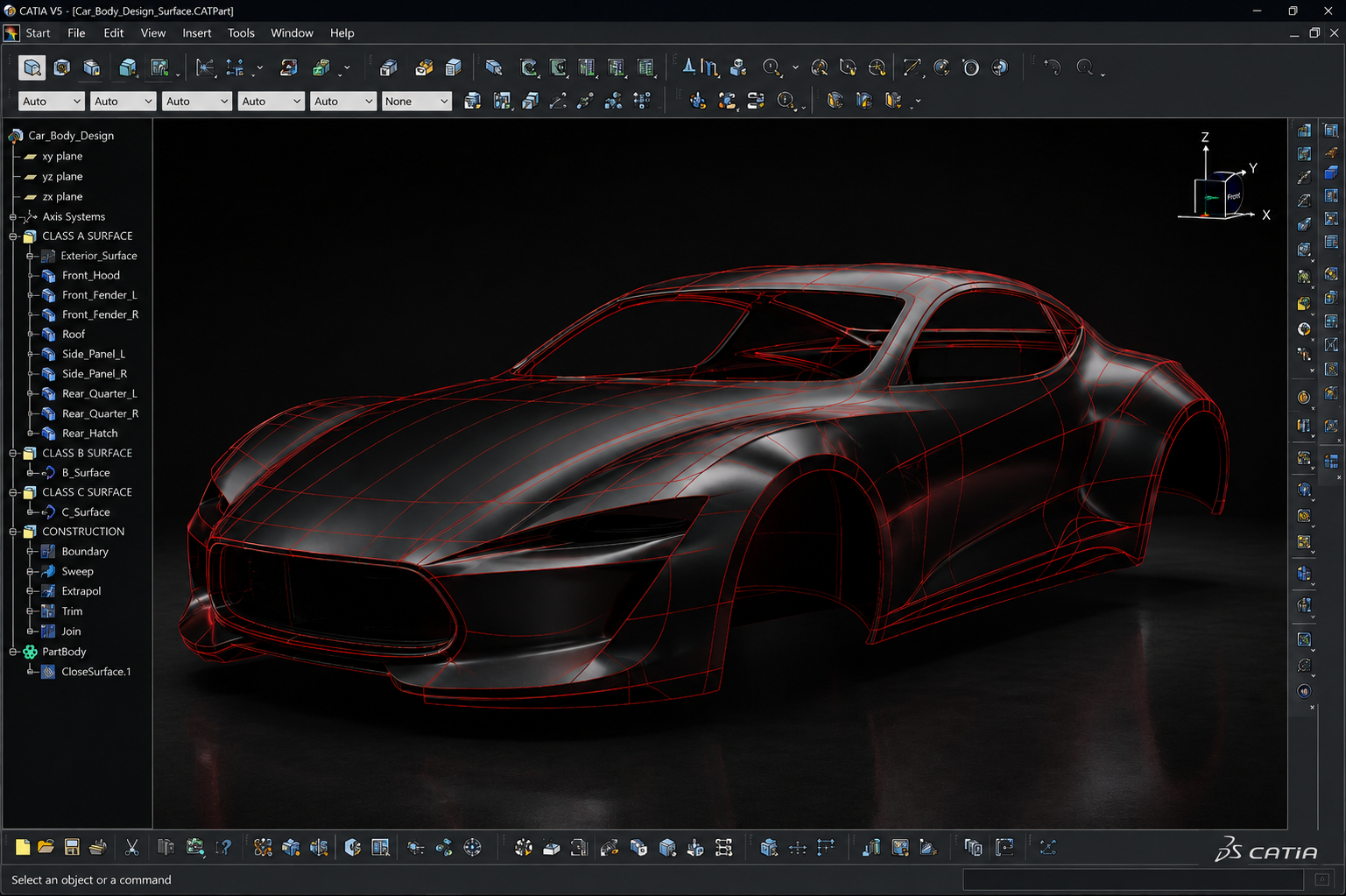Select Rear_Quarter_L in the tree

point(100,394)
